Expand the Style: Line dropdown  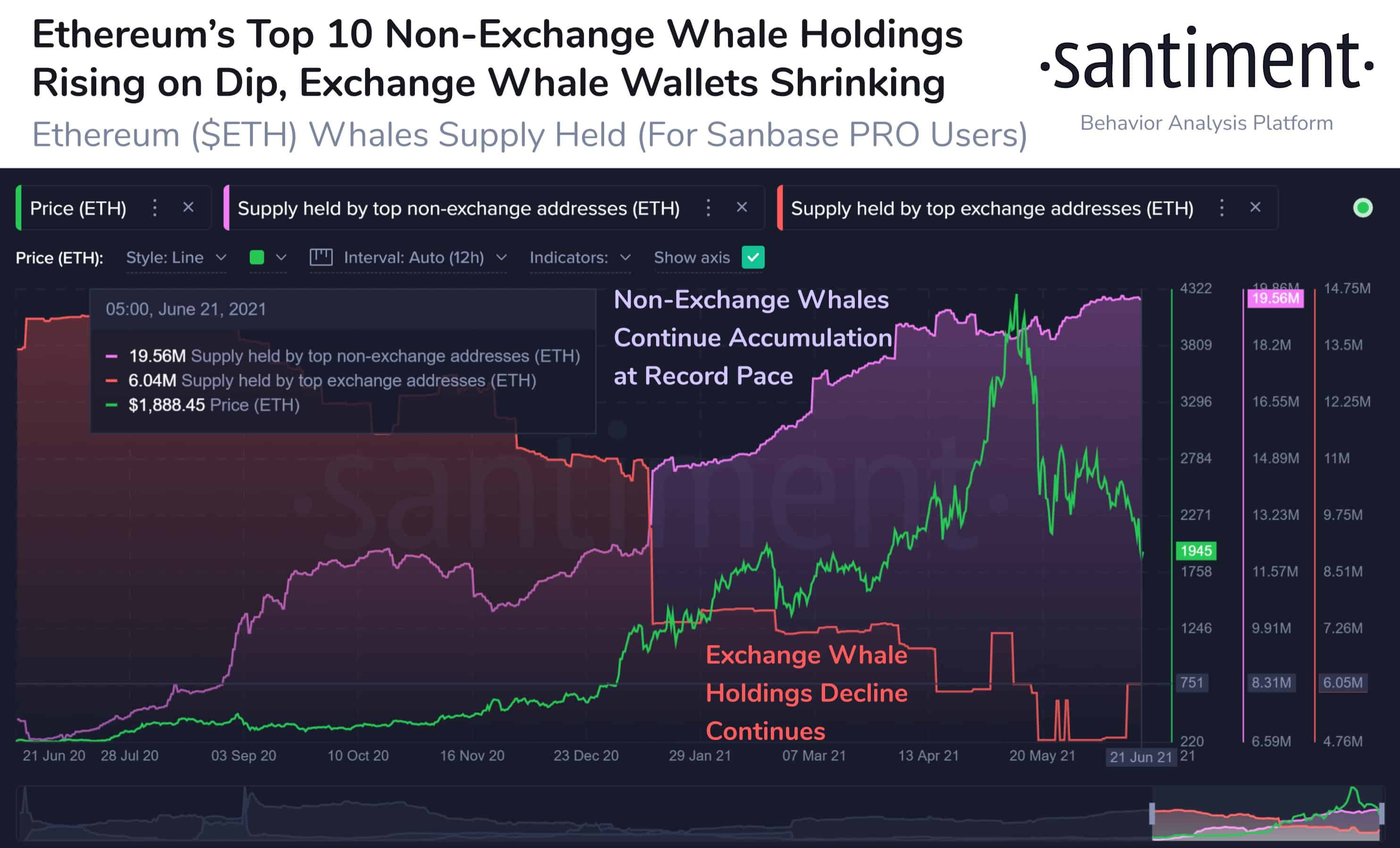pos(176,258)
